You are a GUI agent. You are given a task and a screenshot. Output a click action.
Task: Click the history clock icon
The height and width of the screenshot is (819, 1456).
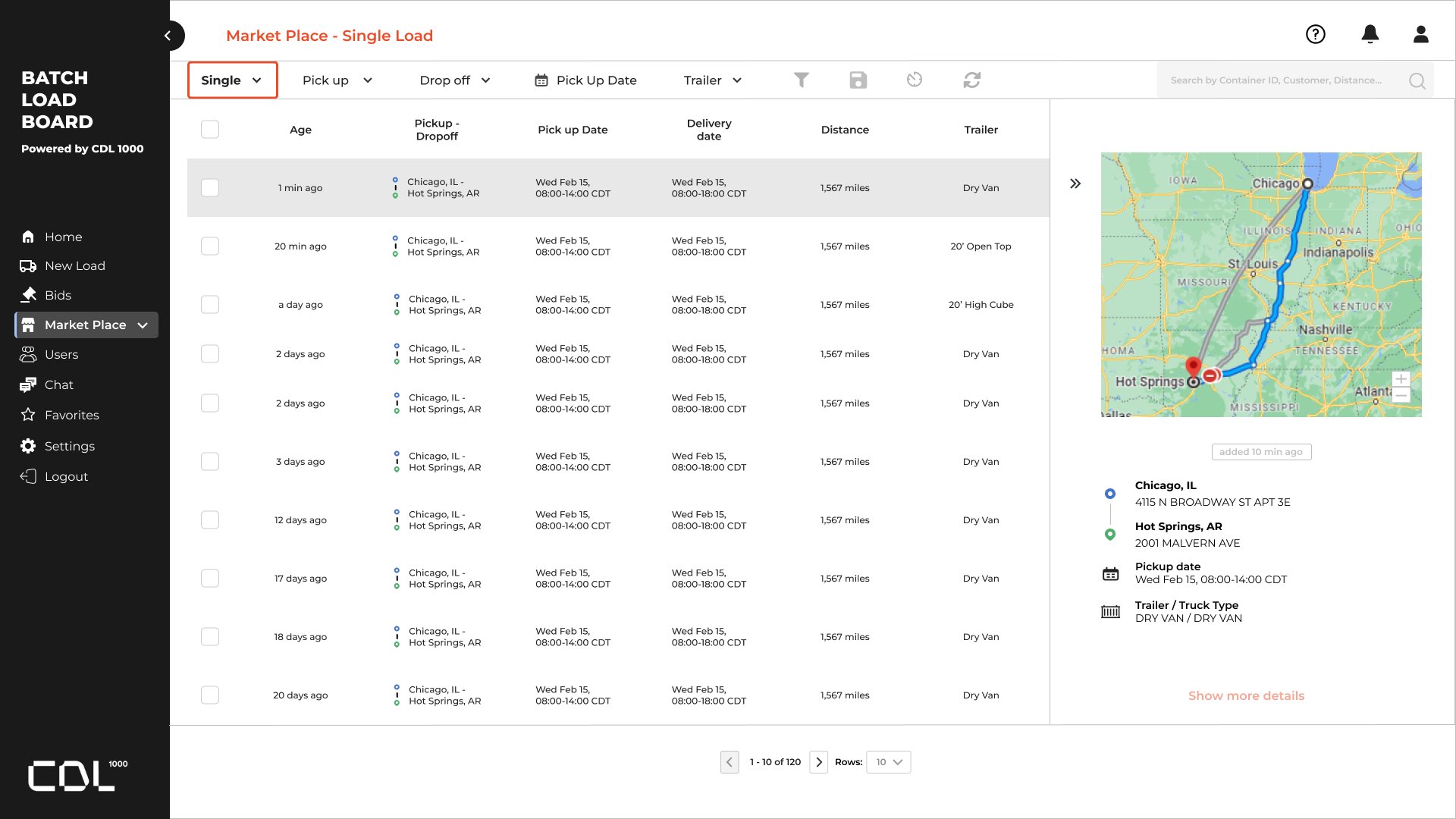point(915,80)
